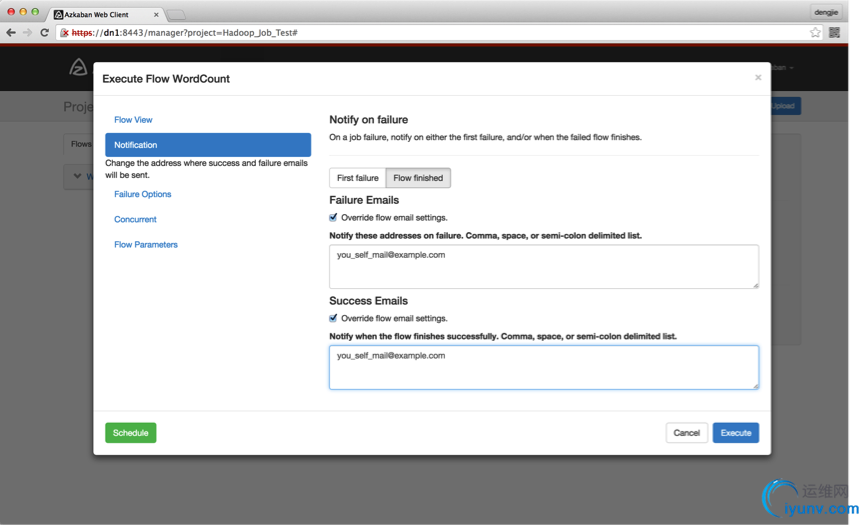Toggle Failure Emails override checkbox
This screenshot has height=525, width=865.
point(333,217)
